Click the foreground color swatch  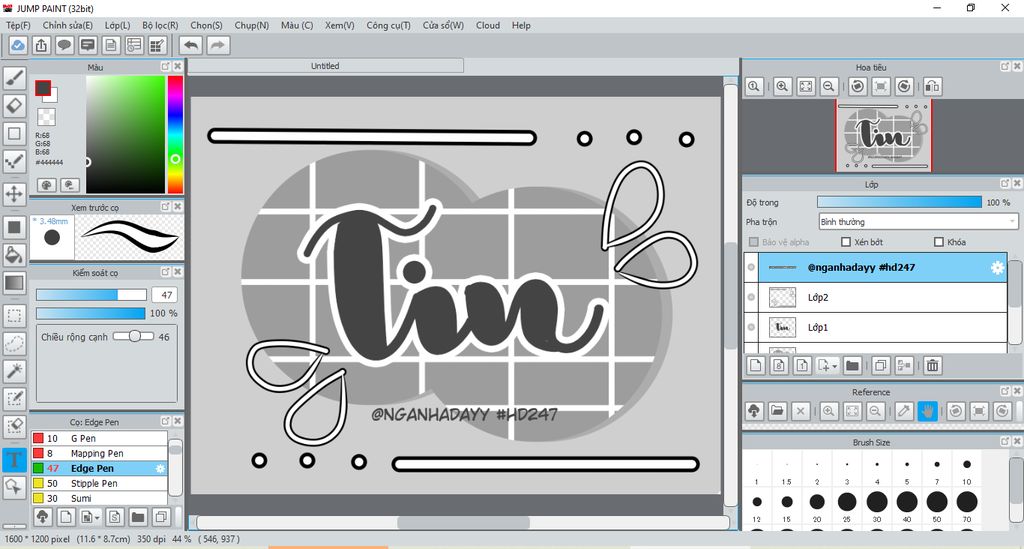pyautogui.click(x=43, y=88)
